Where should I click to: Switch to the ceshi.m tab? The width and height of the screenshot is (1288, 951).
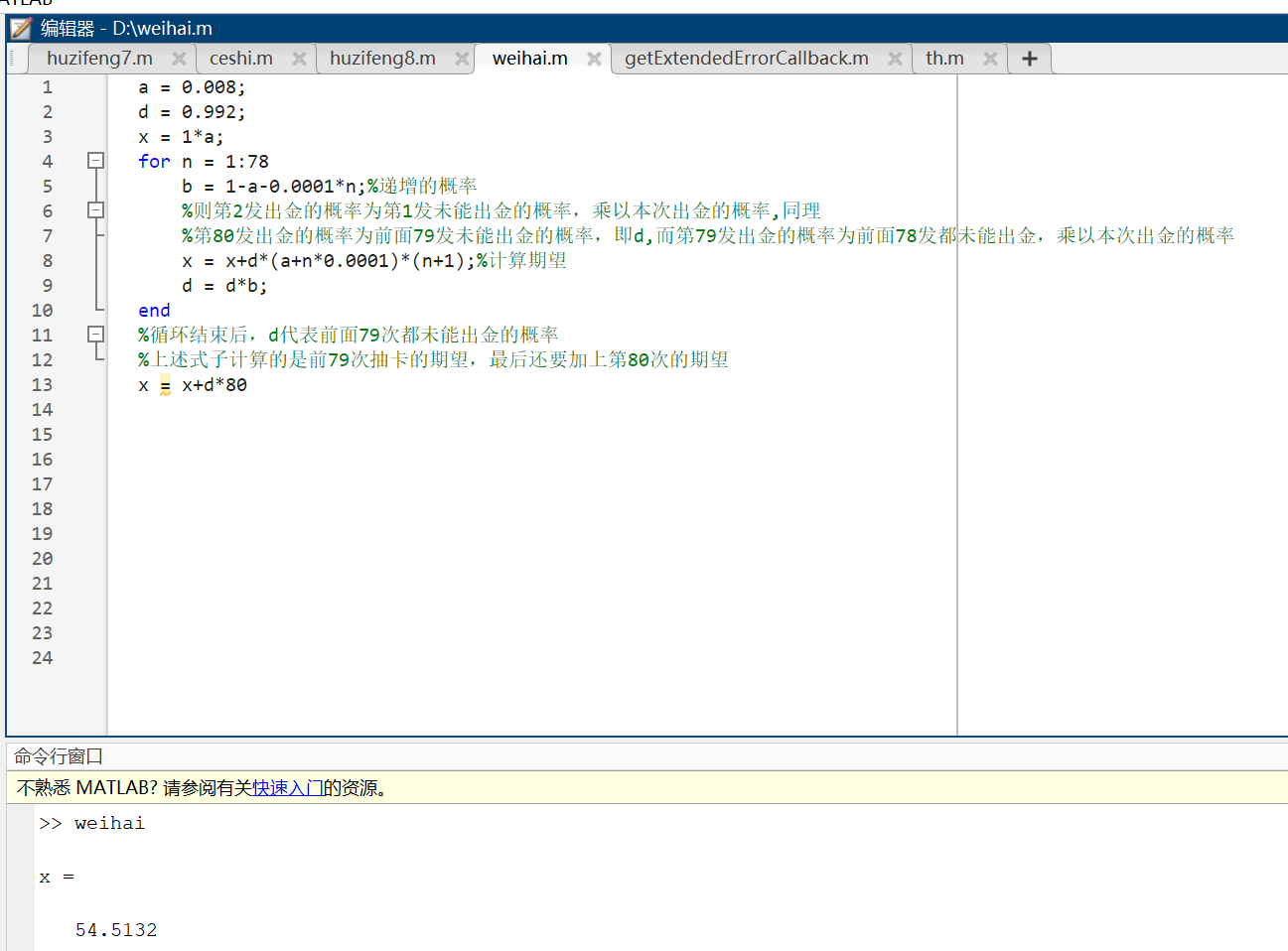pos(241,59)
